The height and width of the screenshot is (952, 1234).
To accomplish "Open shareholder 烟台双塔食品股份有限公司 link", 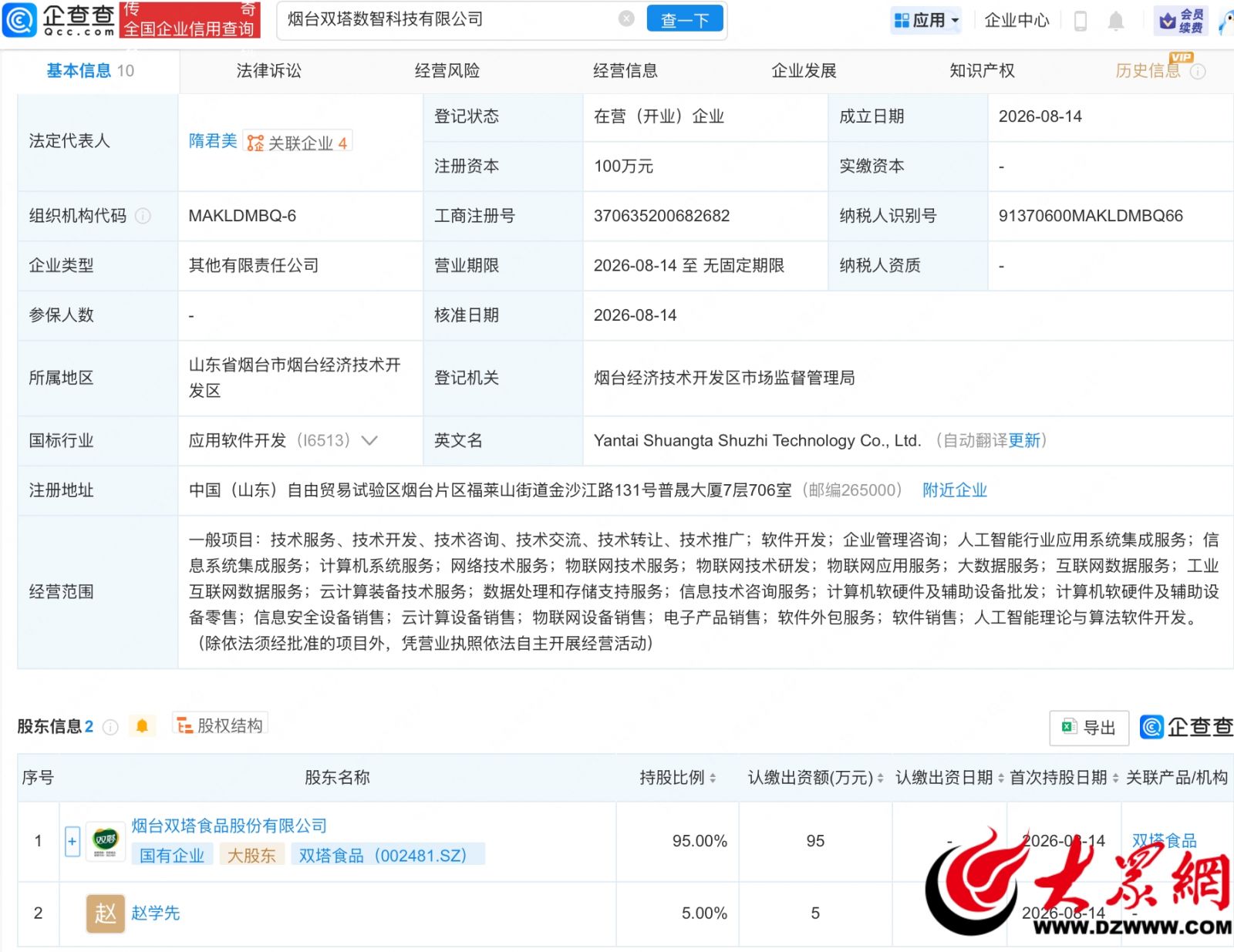I will coord(229,826).
